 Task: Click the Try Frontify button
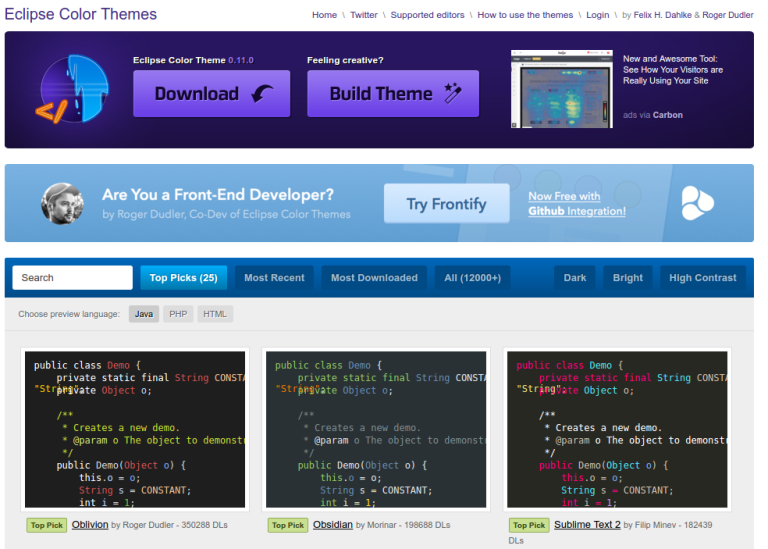[447, 204]
